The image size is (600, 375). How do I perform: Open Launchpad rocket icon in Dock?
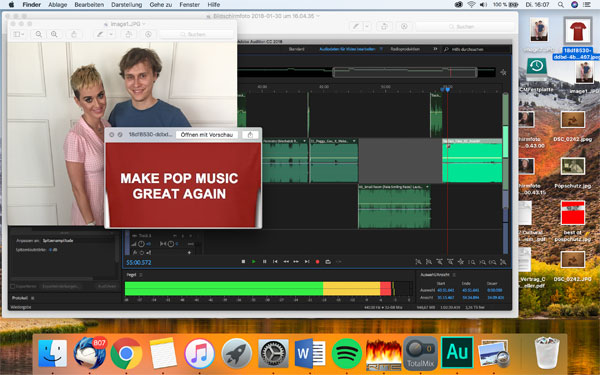coord(236,354)
